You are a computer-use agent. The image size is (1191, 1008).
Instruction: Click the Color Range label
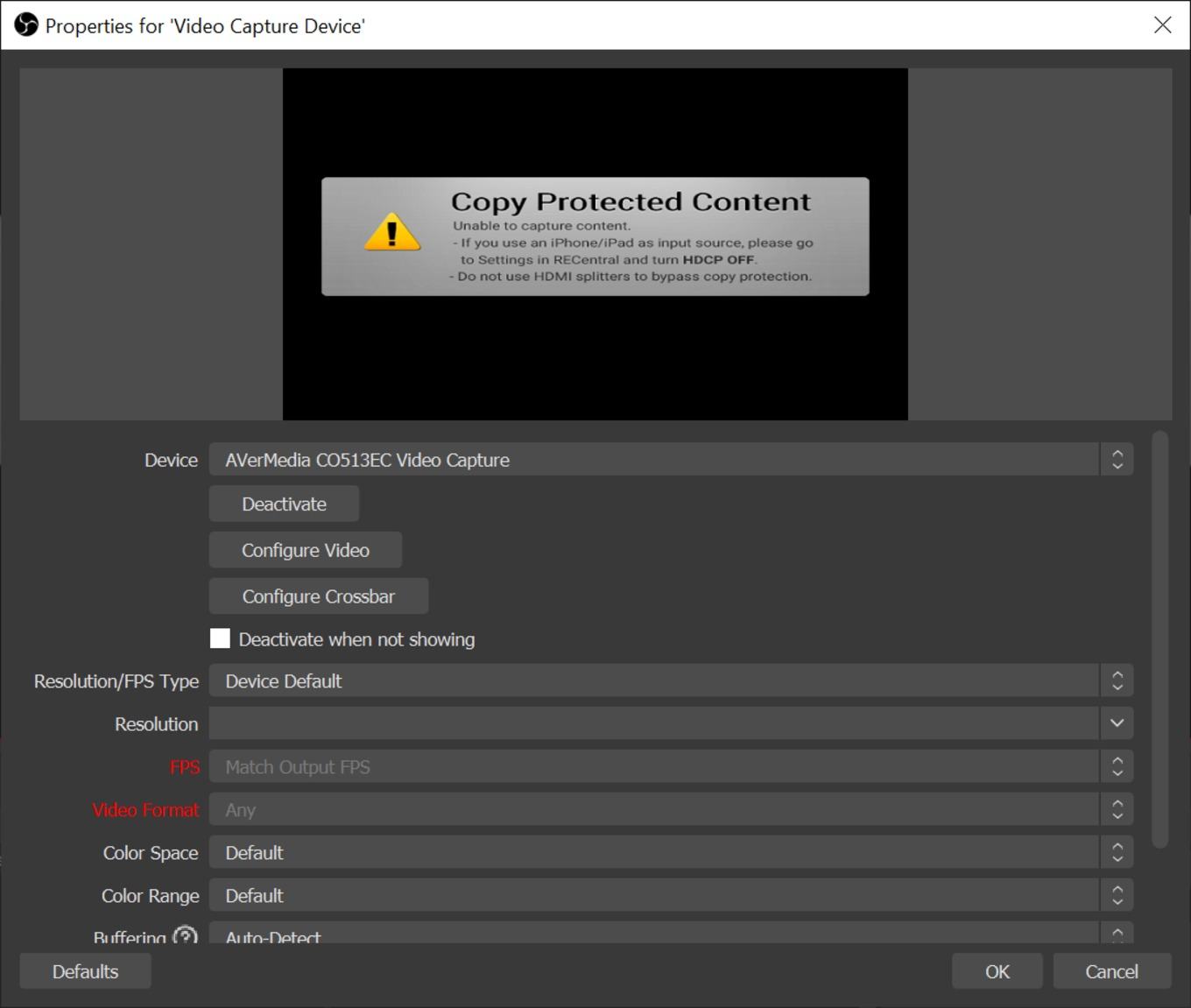click(x=150, y=896)
